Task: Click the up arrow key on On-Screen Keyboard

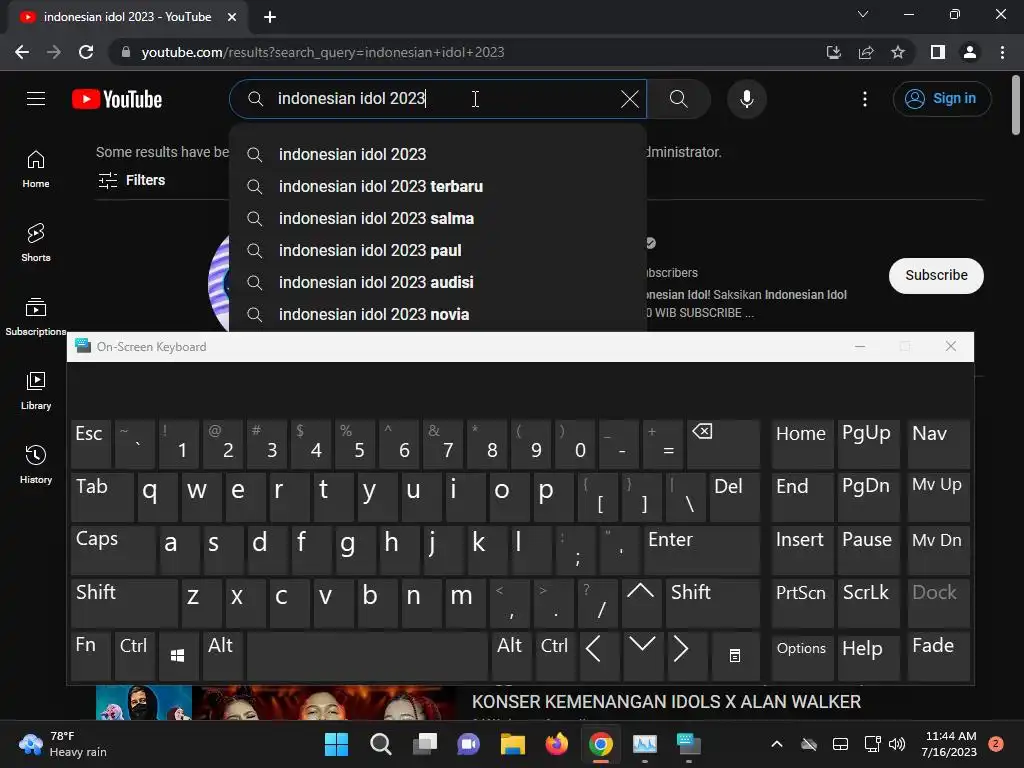Action: click(x=641, y=603)
